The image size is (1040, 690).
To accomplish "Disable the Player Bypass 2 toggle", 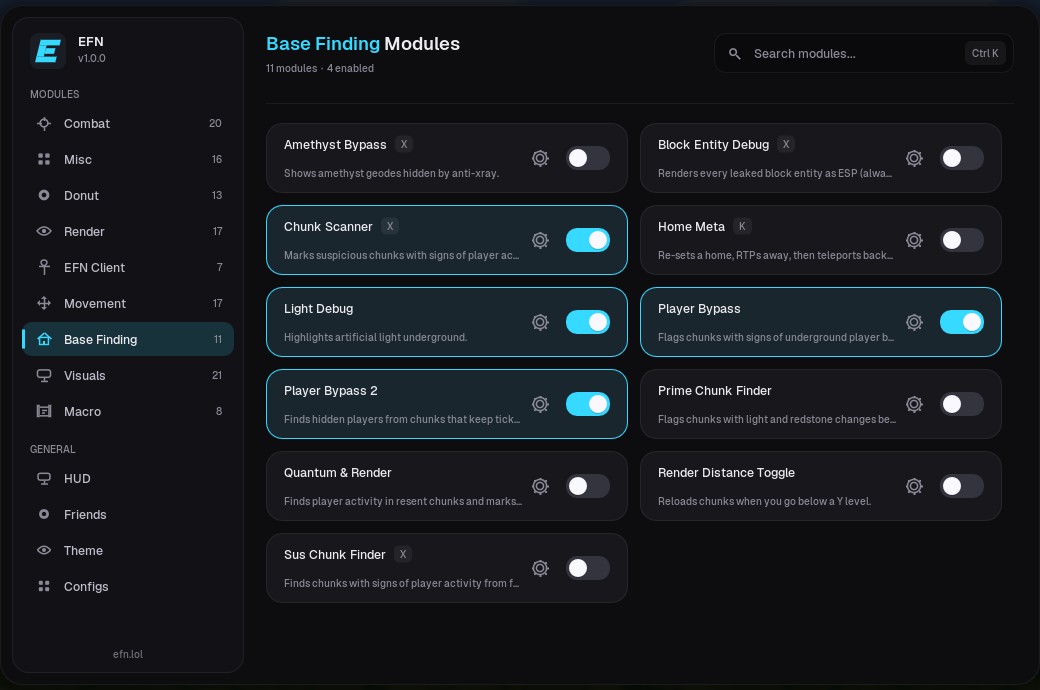I will [x=588, y=404].
